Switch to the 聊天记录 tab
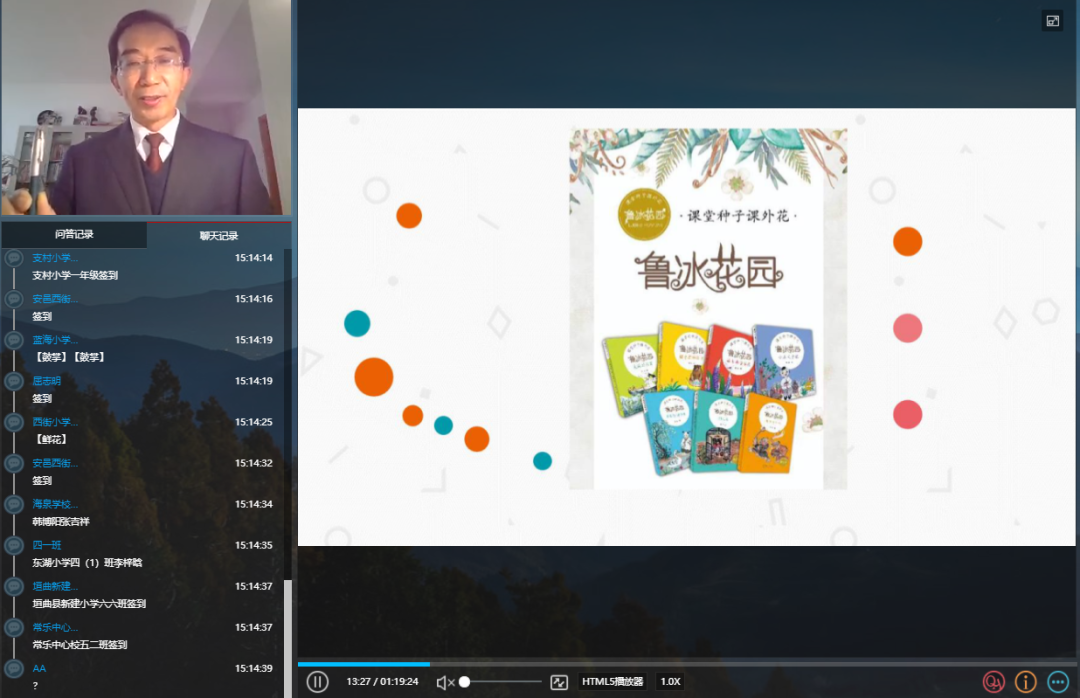This screenshot has height=698, width=1080. pos(219,236)
